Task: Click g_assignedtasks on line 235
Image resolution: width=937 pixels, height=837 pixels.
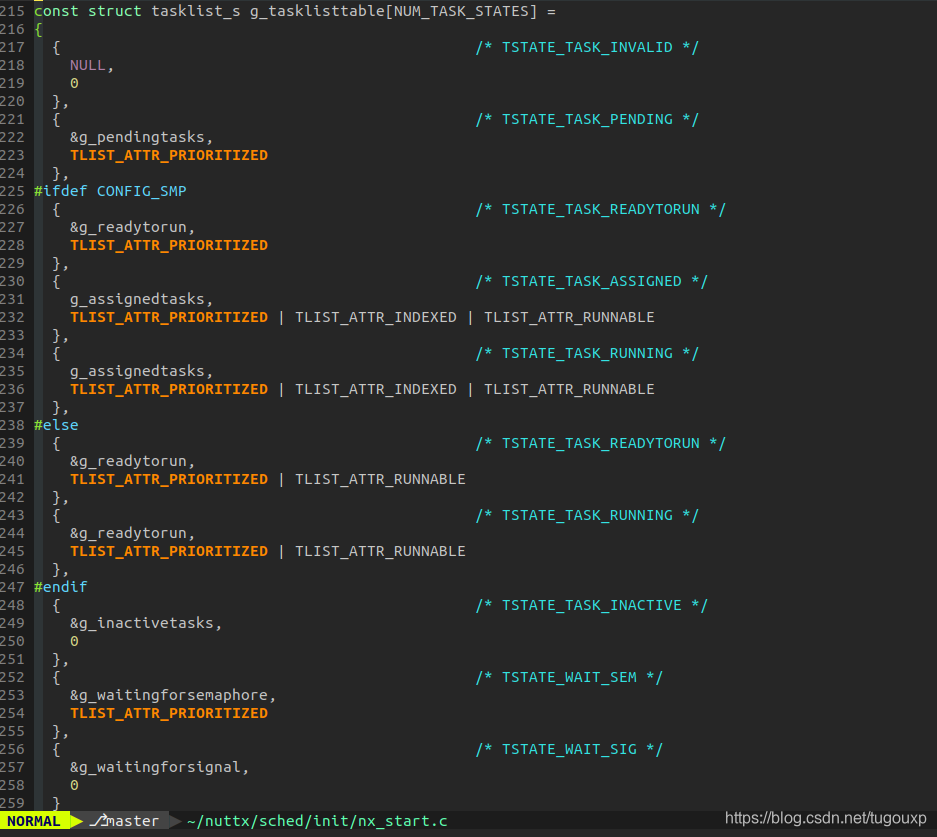Action: tap(137, 371)
